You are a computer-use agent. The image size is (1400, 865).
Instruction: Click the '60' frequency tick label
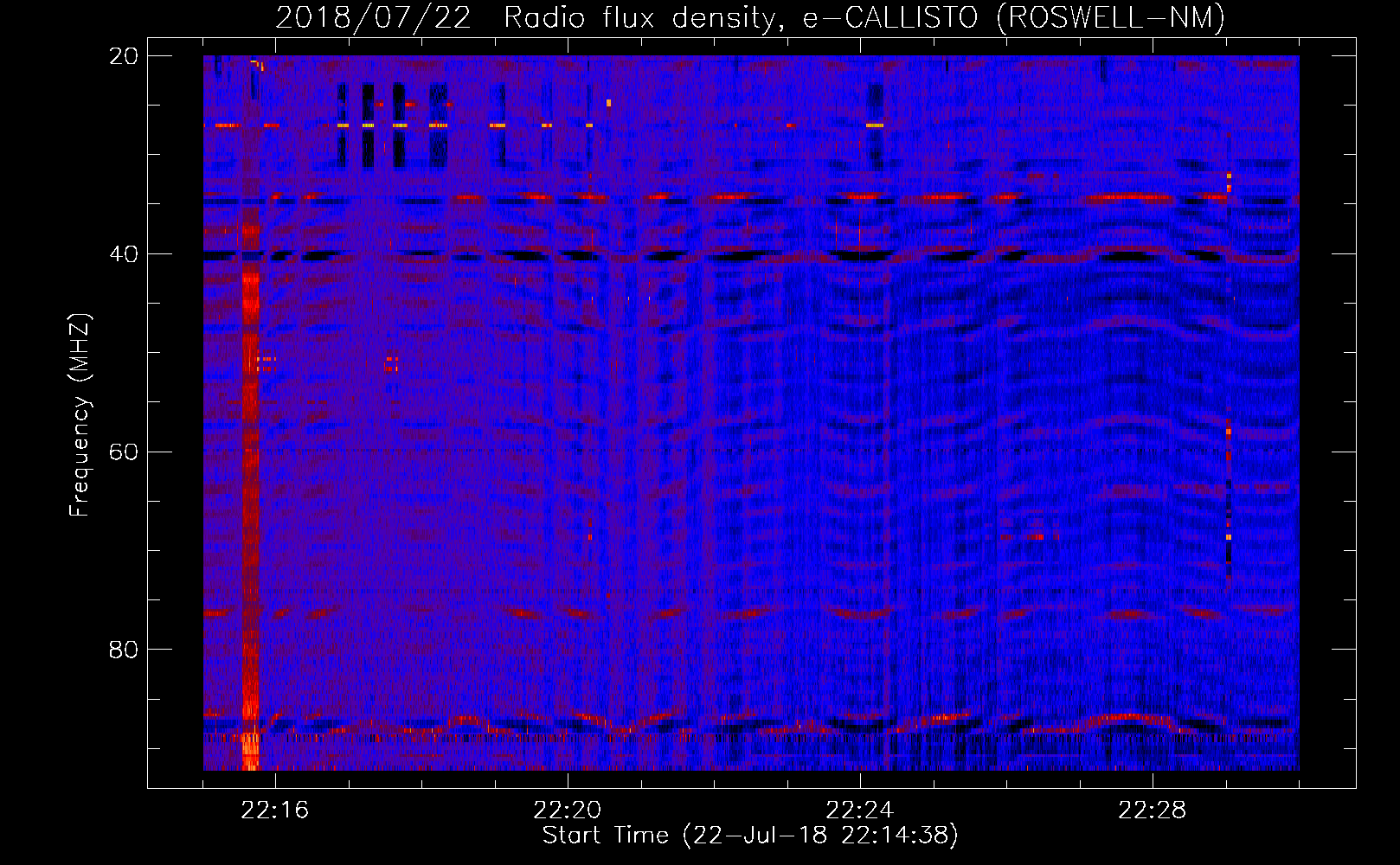[124, 452]
